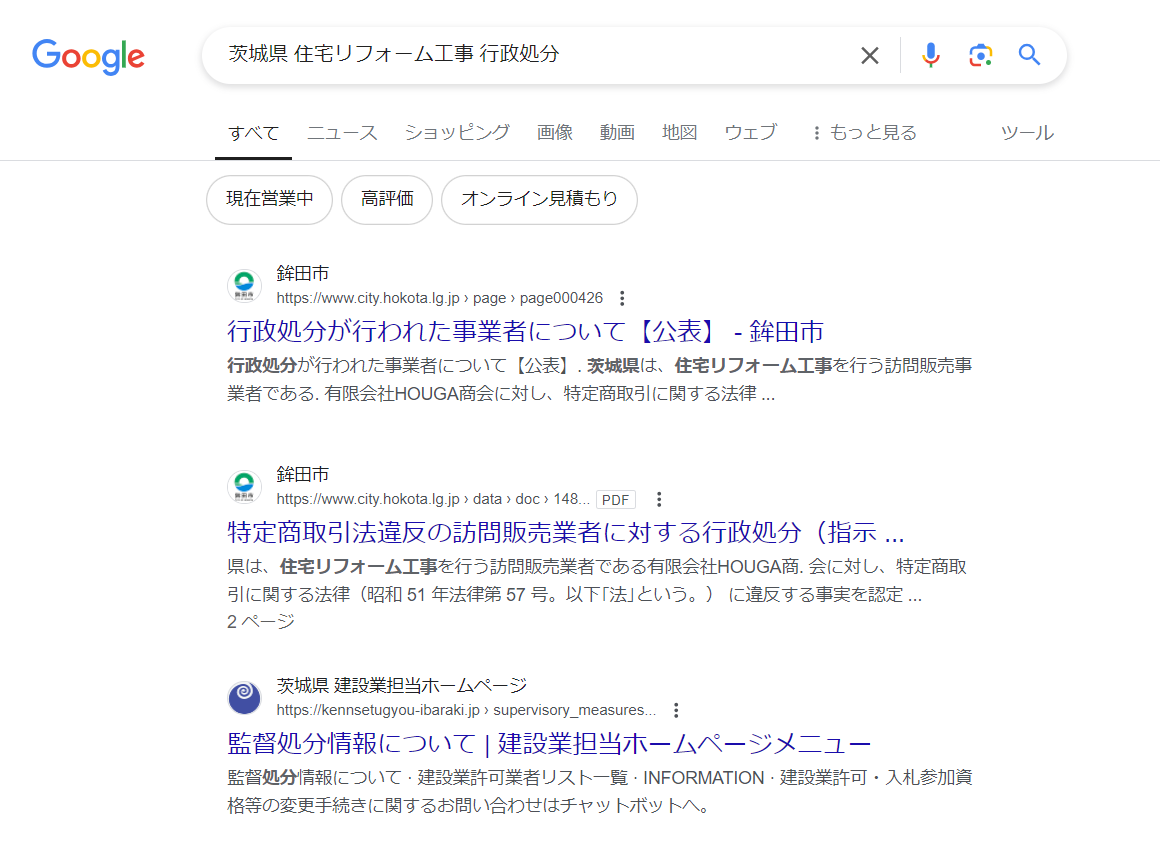This screenshot has width=1160, height=858.
Task: Open the 画像 results tab
Action: (555, 133)
